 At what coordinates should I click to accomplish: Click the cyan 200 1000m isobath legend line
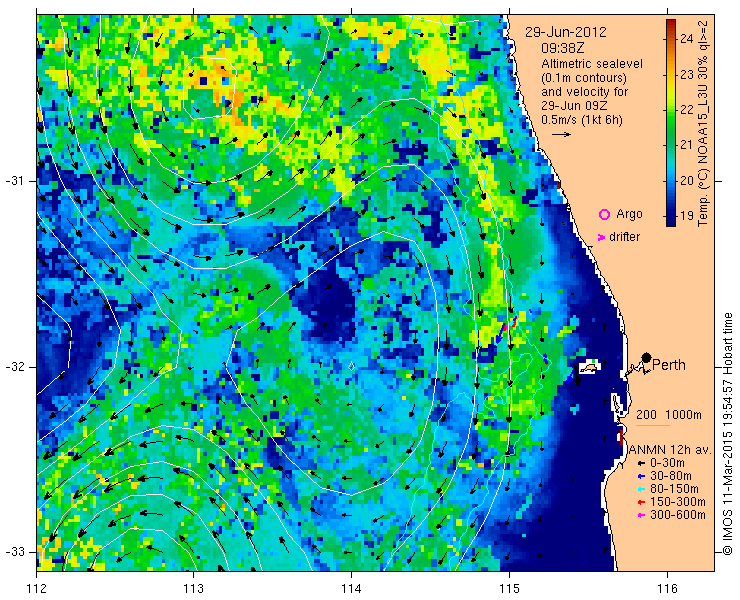pyautogui.click(x=653, y=425)
